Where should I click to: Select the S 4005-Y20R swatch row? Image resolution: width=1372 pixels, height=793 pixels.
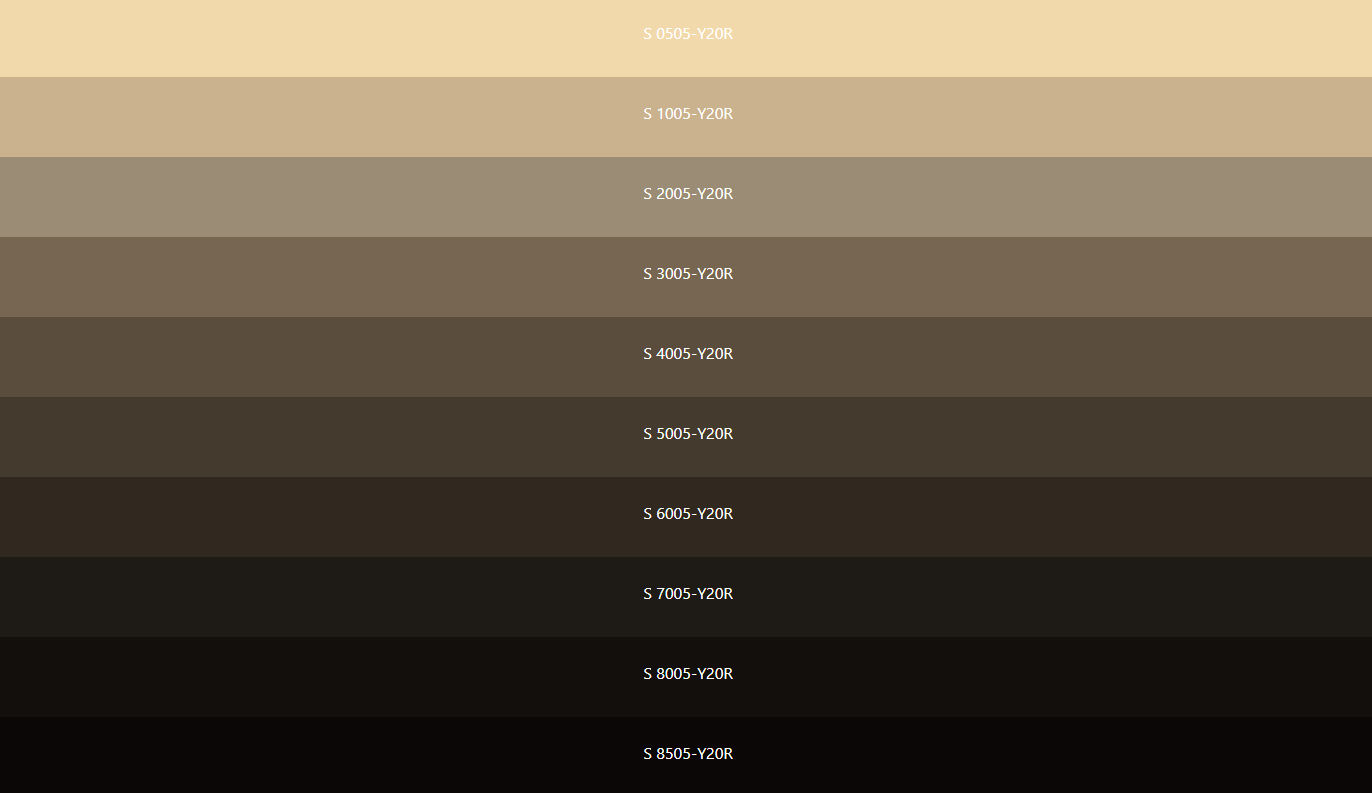(300, 357)
